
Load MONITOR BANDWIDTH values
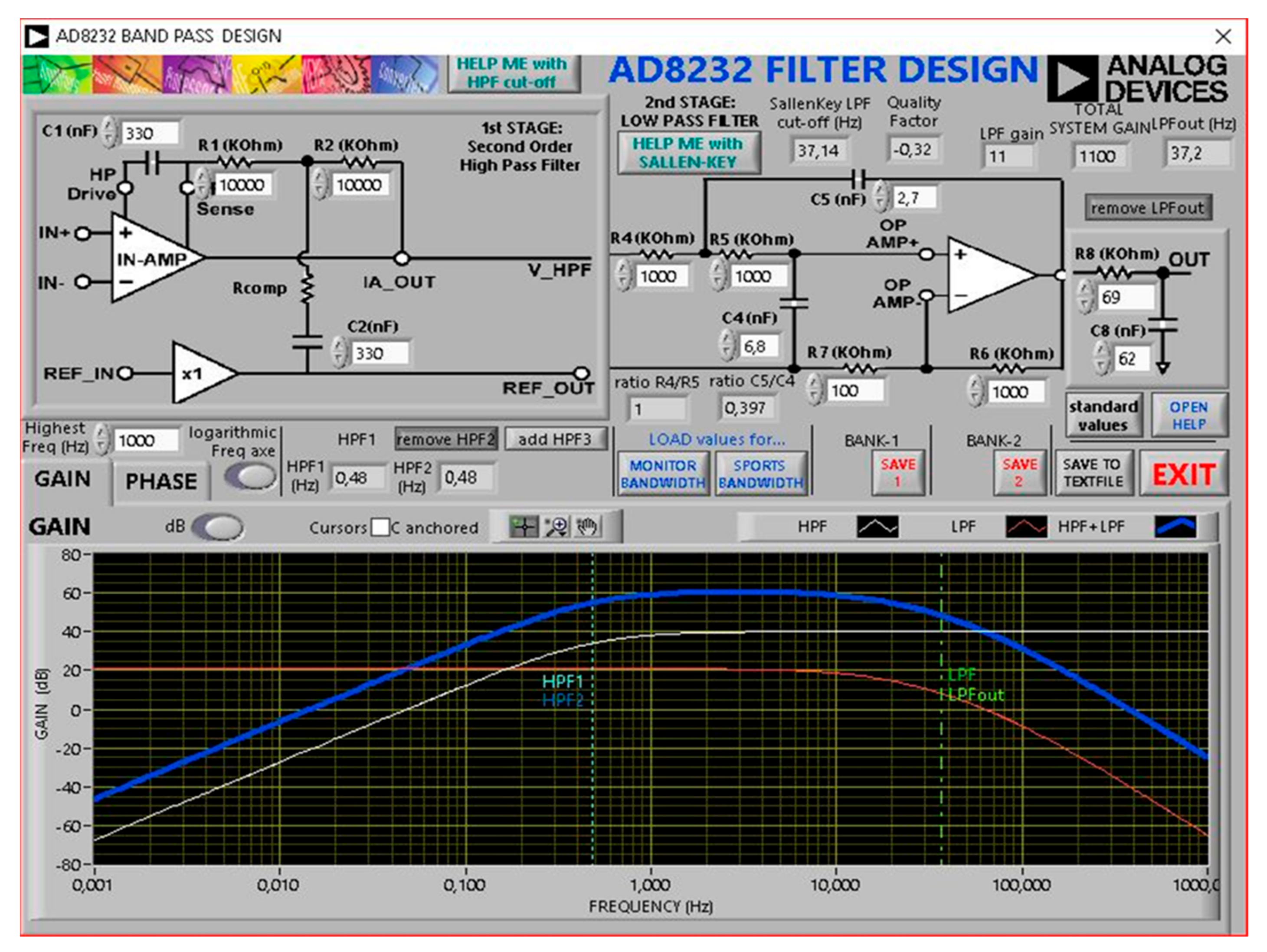[x=663, y=474]
